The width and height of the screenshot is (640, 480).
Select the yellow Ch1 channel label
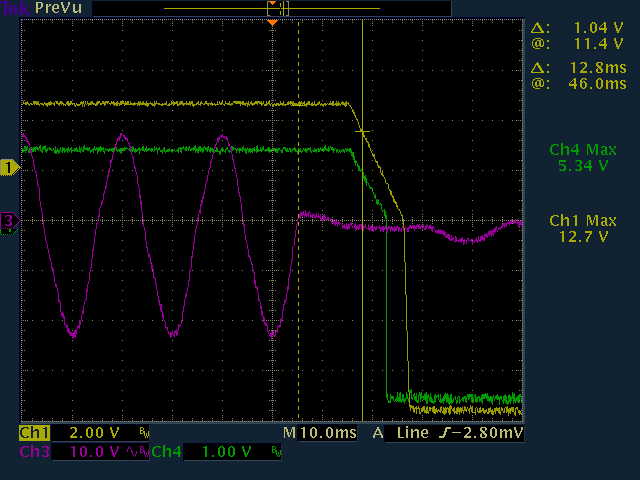(x=34, y=434)
